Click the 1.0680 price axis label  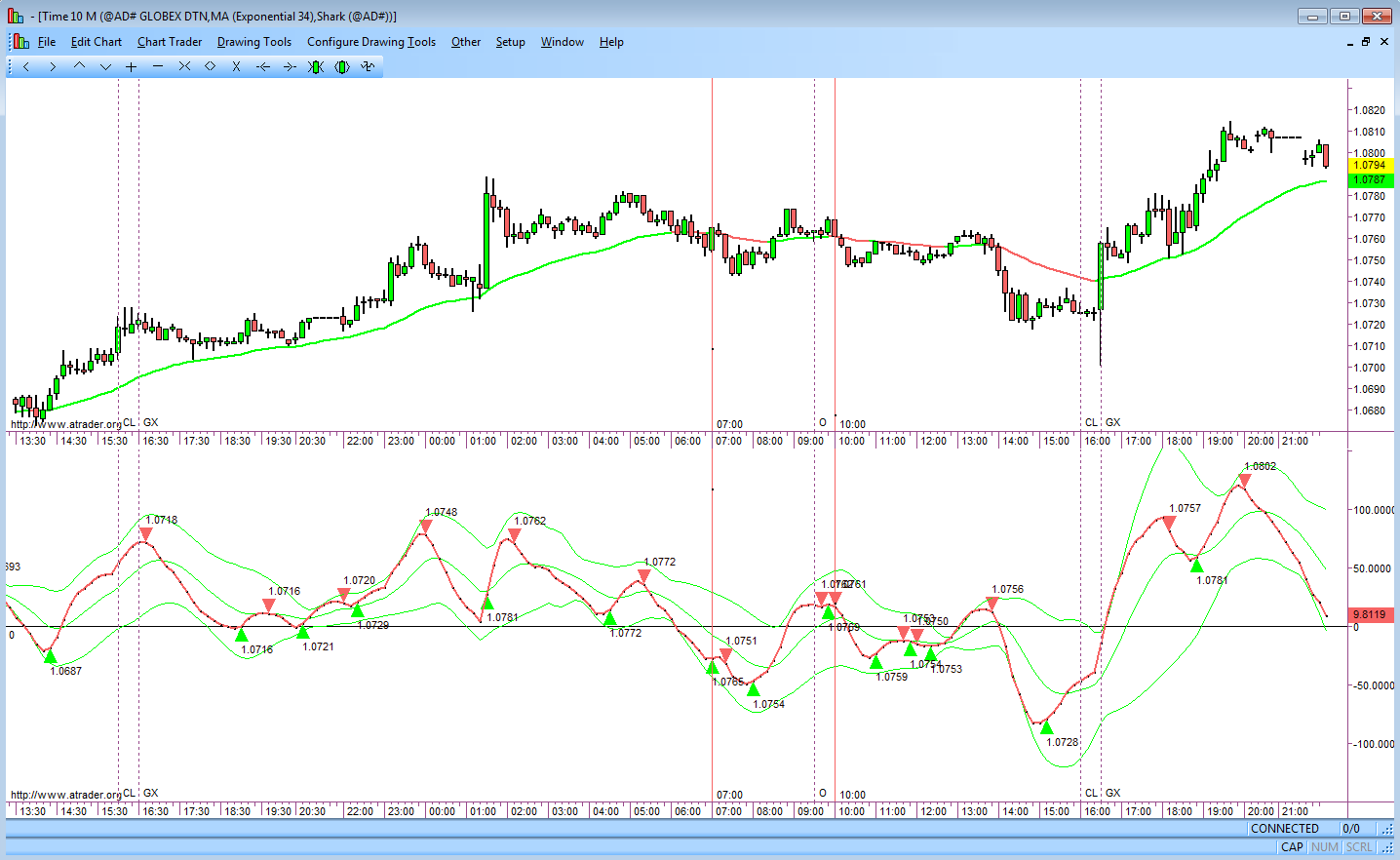pyautogui.click(x=1370, y=410)
